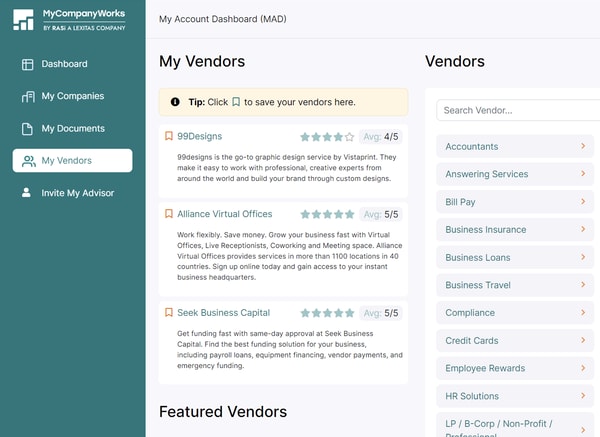
Task: Select the Employee Rewards category label
Action: coord(485,368)
